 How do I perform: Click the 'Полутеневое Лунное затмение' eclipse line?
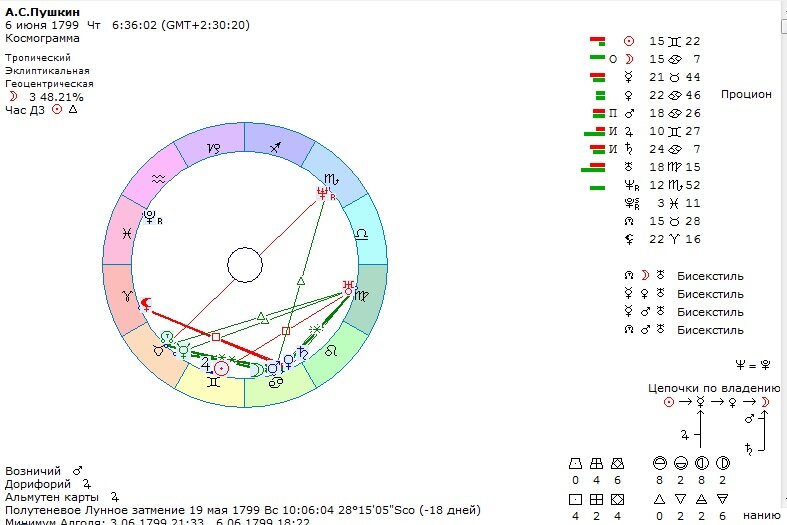pos(243,510)
